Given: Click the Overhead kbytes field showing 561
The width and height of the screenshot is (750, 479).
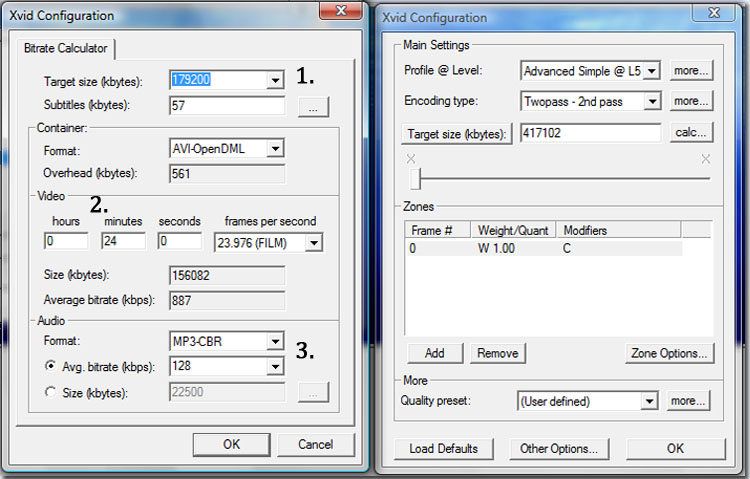Looking at the screenshot, I should pyautogui.click(x=227, y=174).
